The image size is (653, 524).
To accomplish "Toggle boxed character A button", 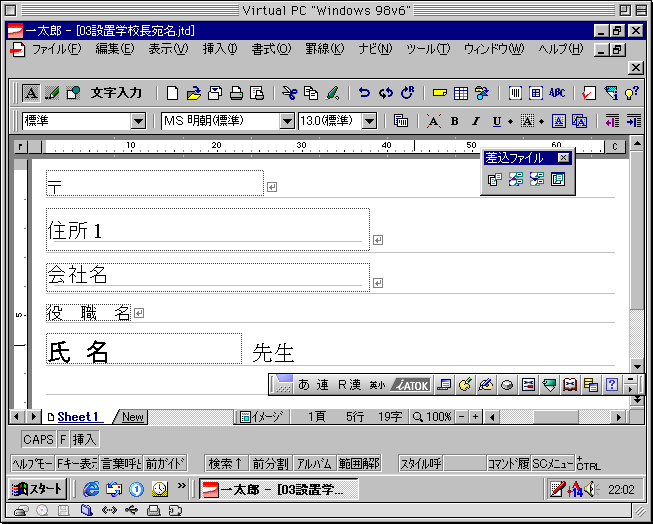I will [558, 121].
